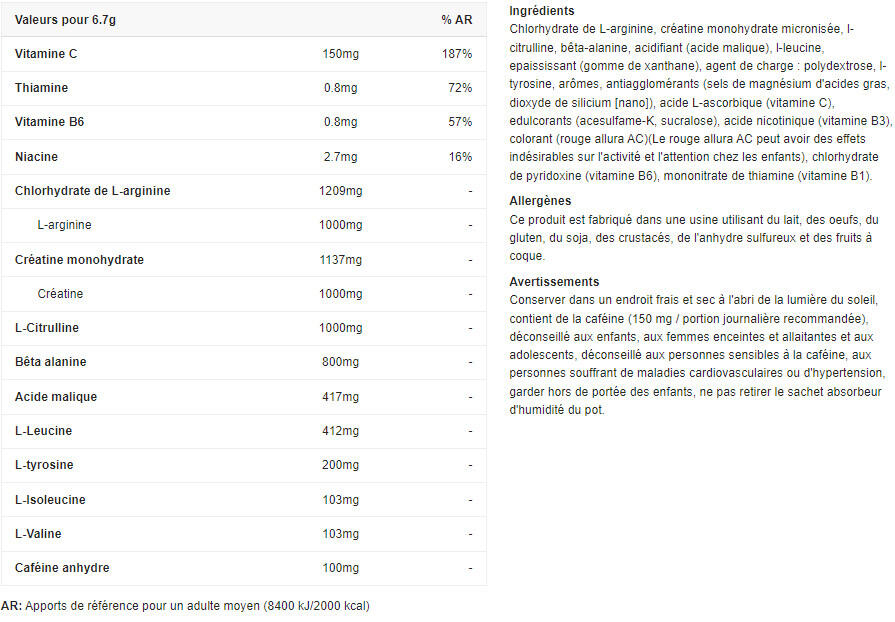Click the Vitamine B6 row label
The image size is (895, 622).
[50, 122]
